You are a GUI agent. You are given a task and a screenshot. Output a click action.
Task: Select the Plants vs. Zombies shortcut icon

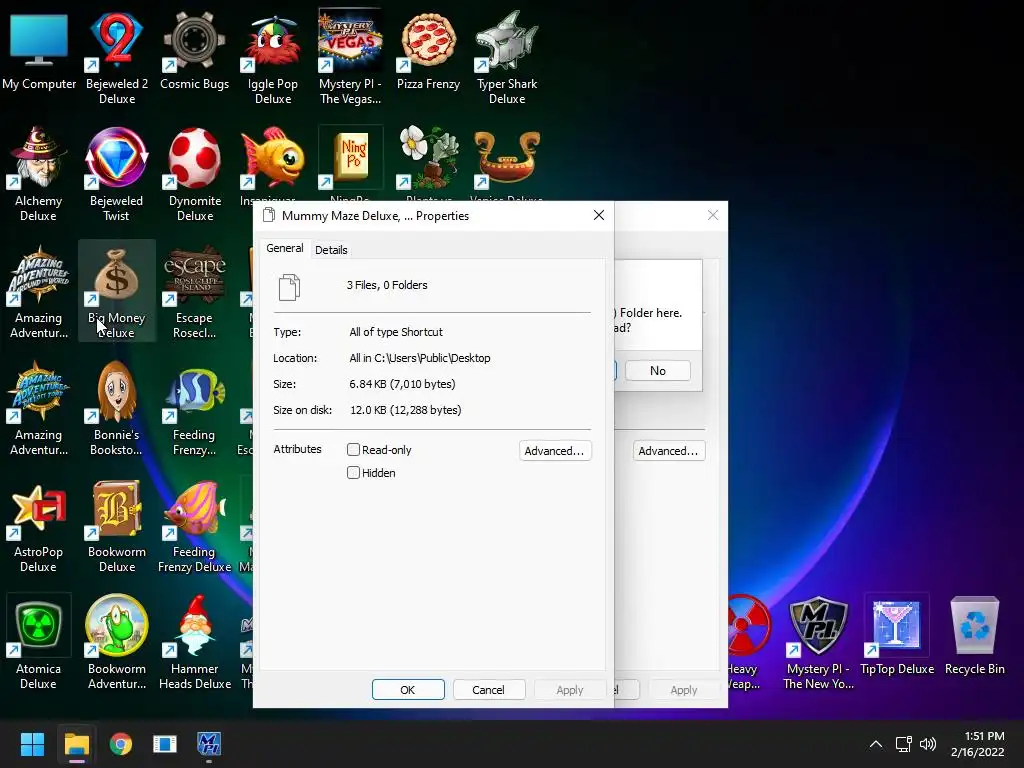(428, 159)
